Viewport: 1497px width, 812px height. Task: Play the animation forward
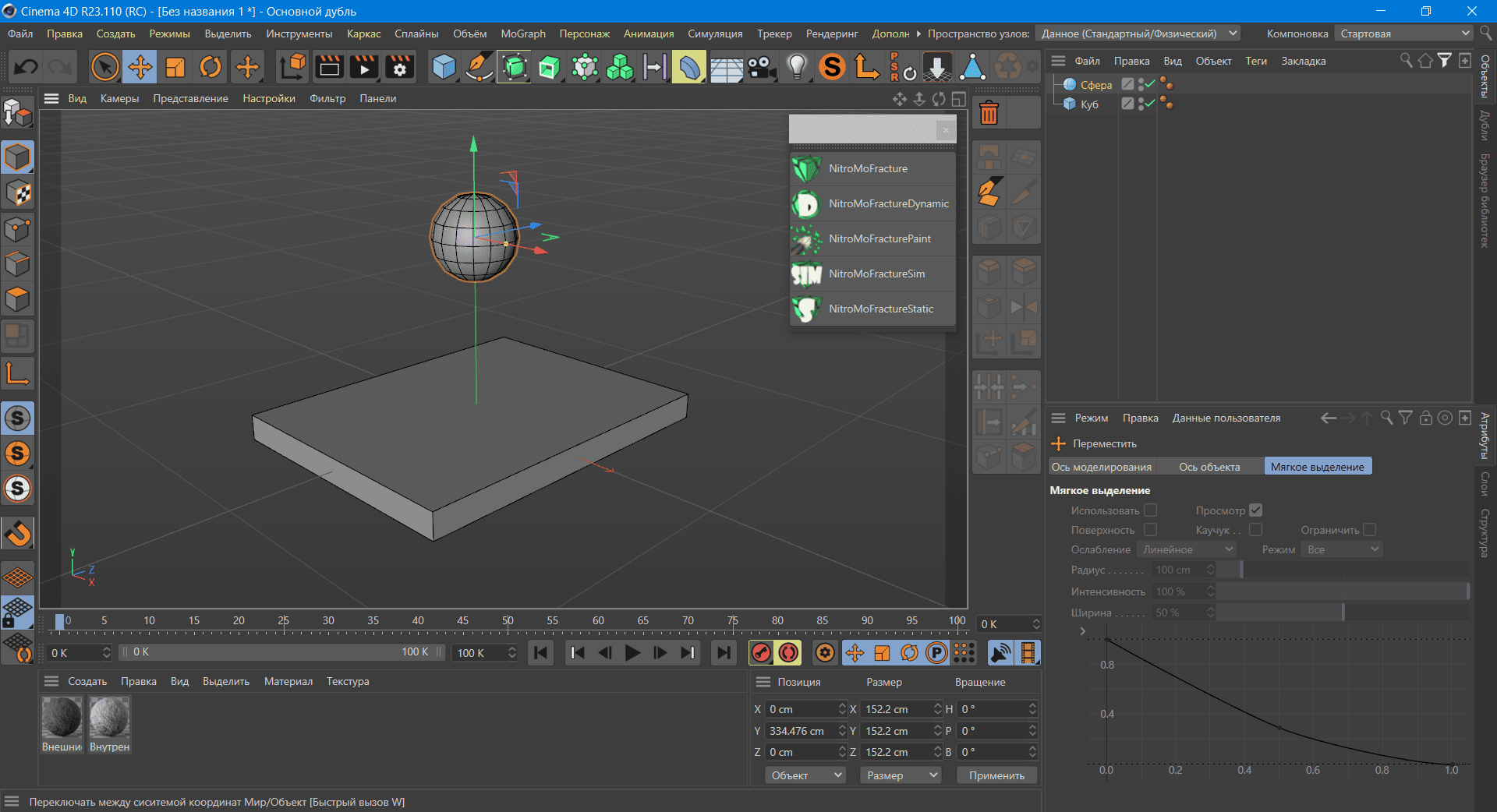pos(632,652)
